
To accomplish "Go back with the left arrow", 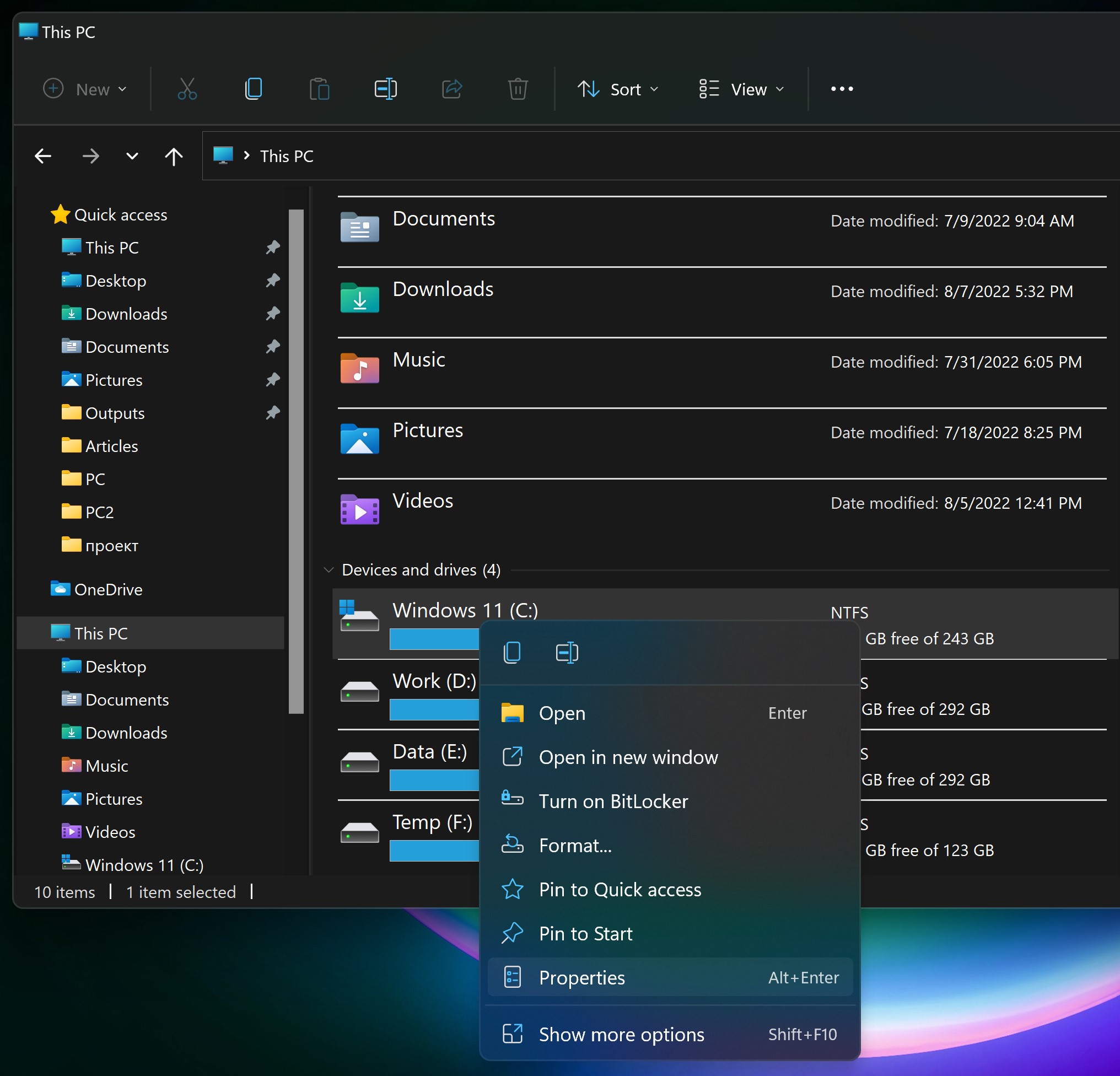I will [x=44, y=156].
